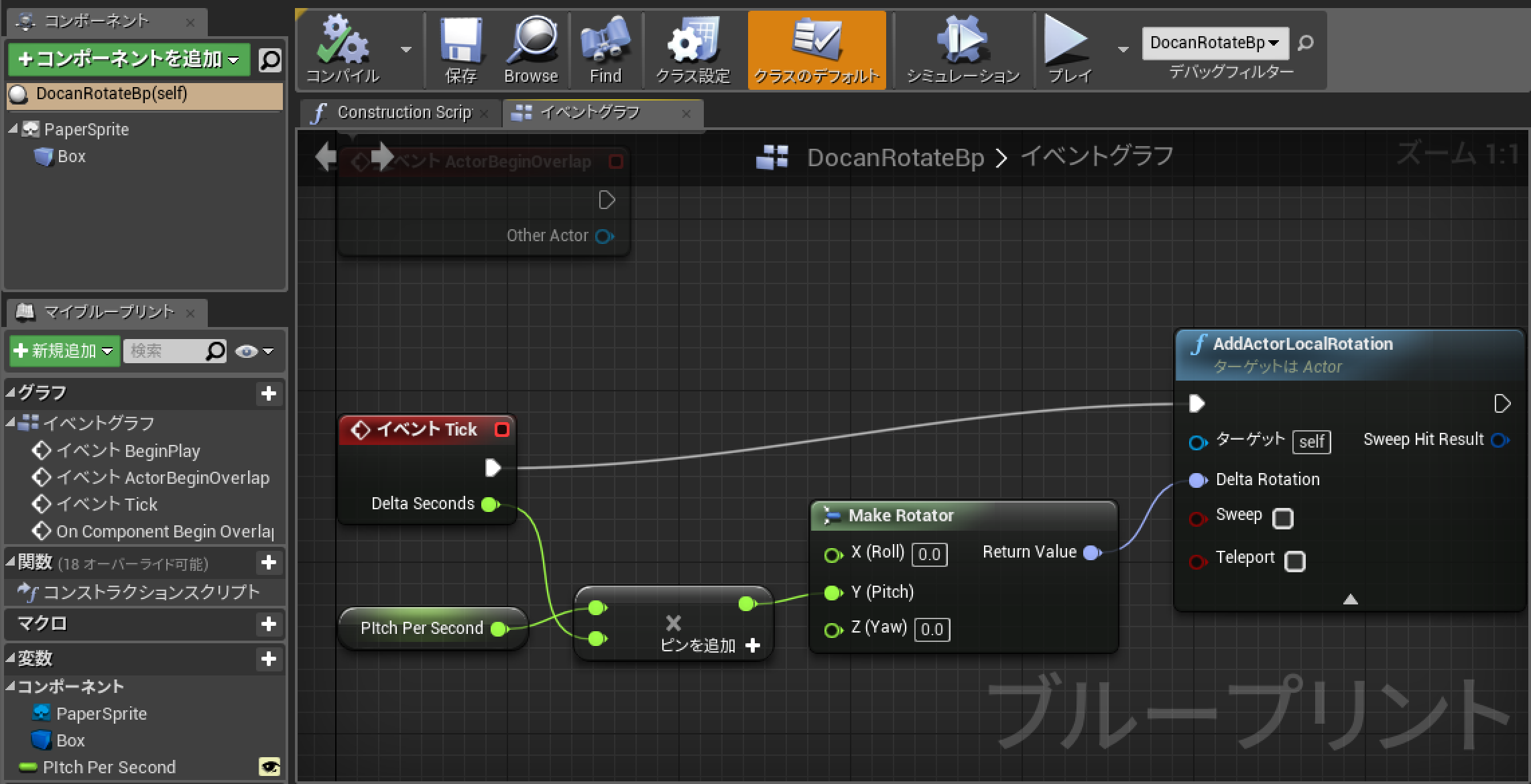Click Event Tick delegate red pin
The height and width of the screenshot is (784, 1531).
(x=502, y=429)
